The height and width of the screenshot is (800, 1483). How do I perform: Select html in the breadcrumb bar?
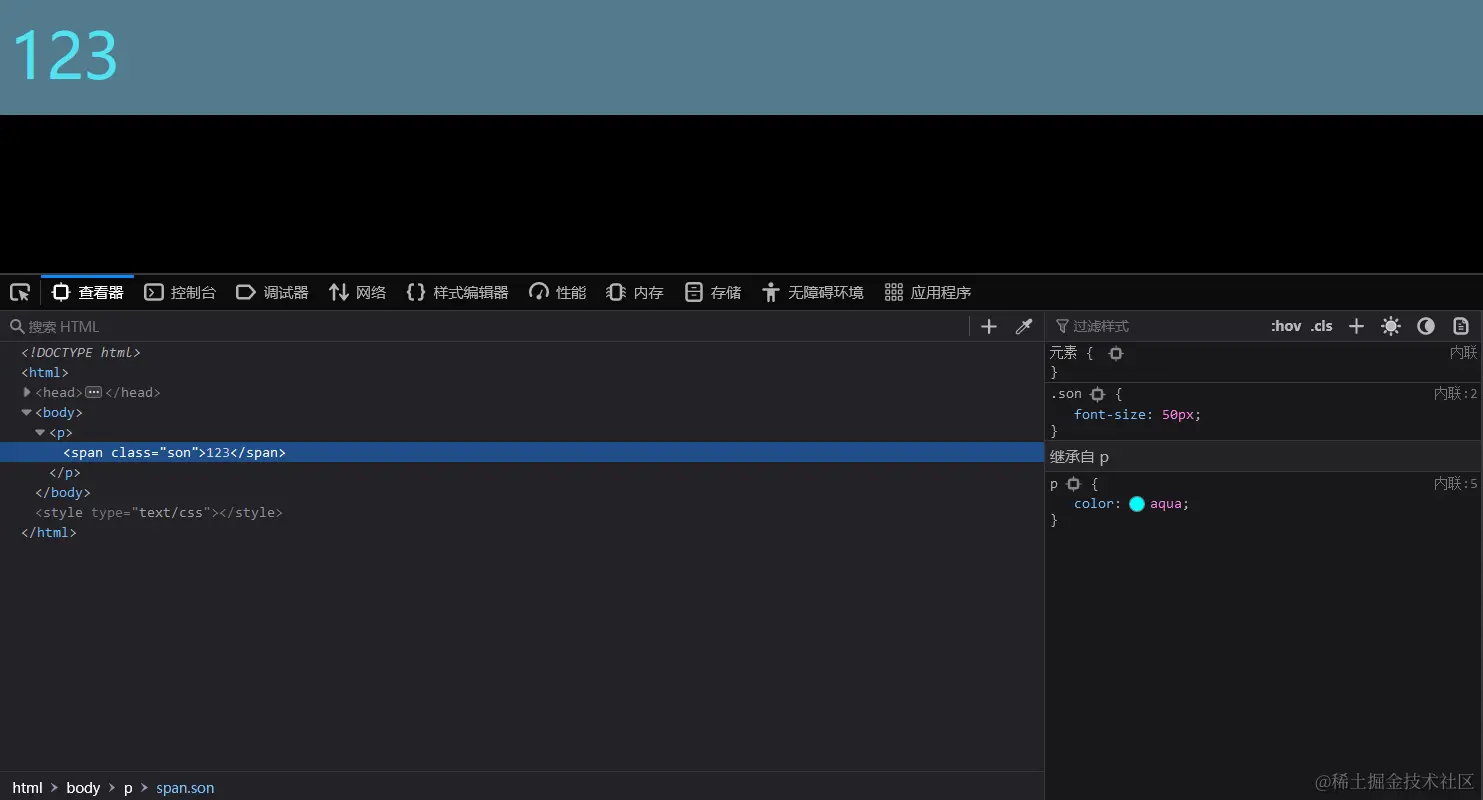[27, 788]
